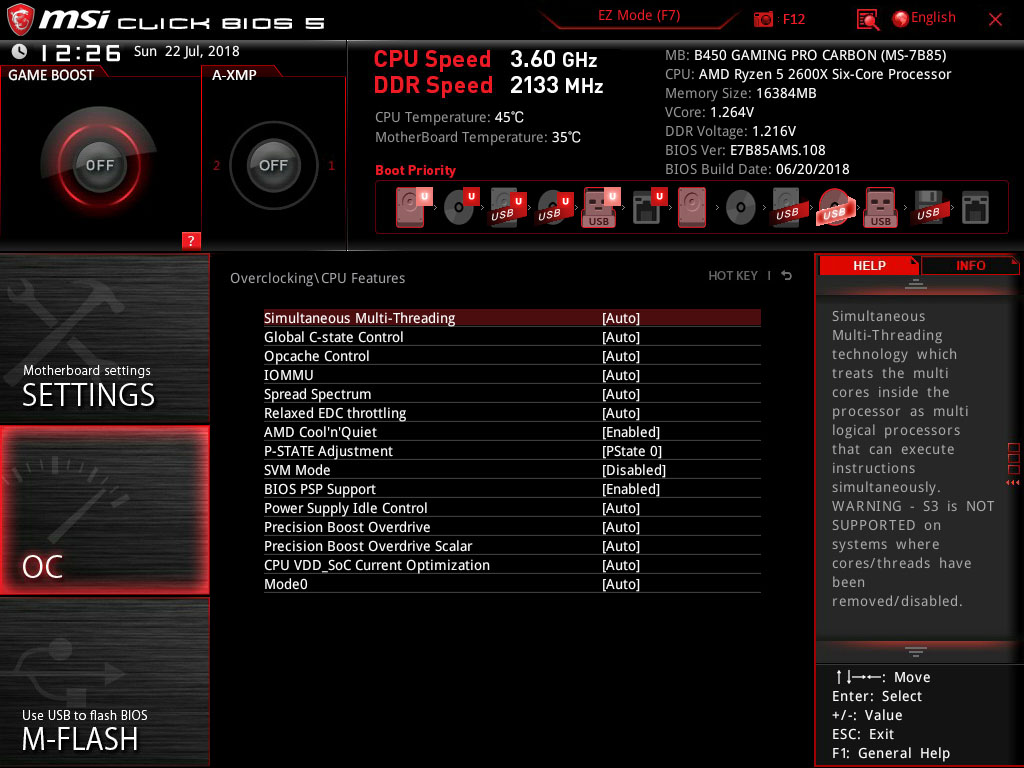Click the back arrow next to HOT KEY

point(787,276)
